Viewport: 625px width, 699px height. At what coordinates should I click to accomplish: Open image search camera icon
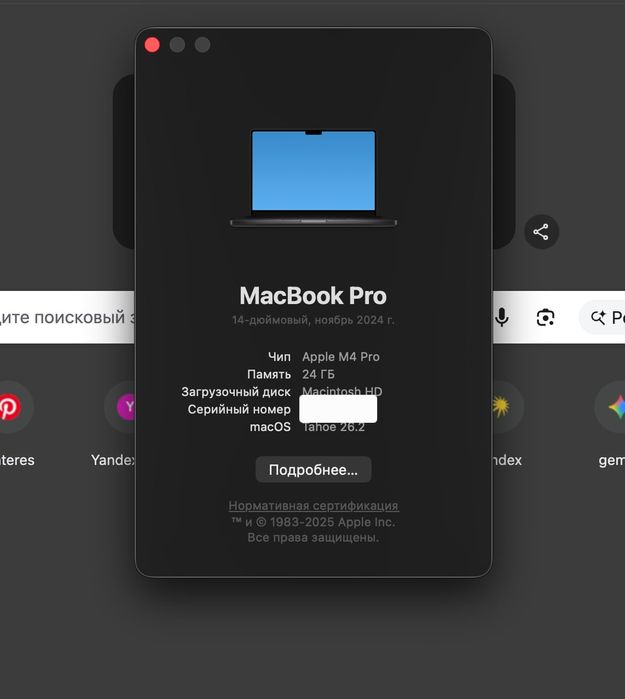545,317
